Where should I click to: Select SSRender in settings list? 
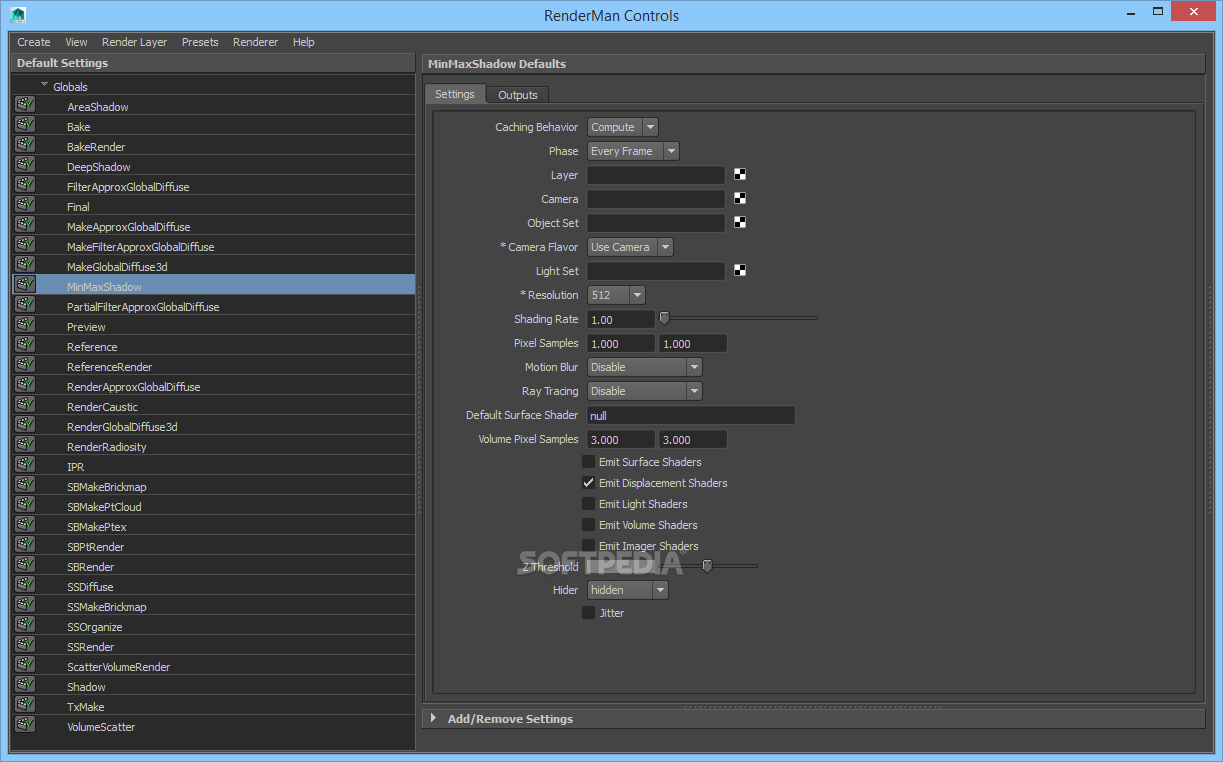[x=91, y=647]
